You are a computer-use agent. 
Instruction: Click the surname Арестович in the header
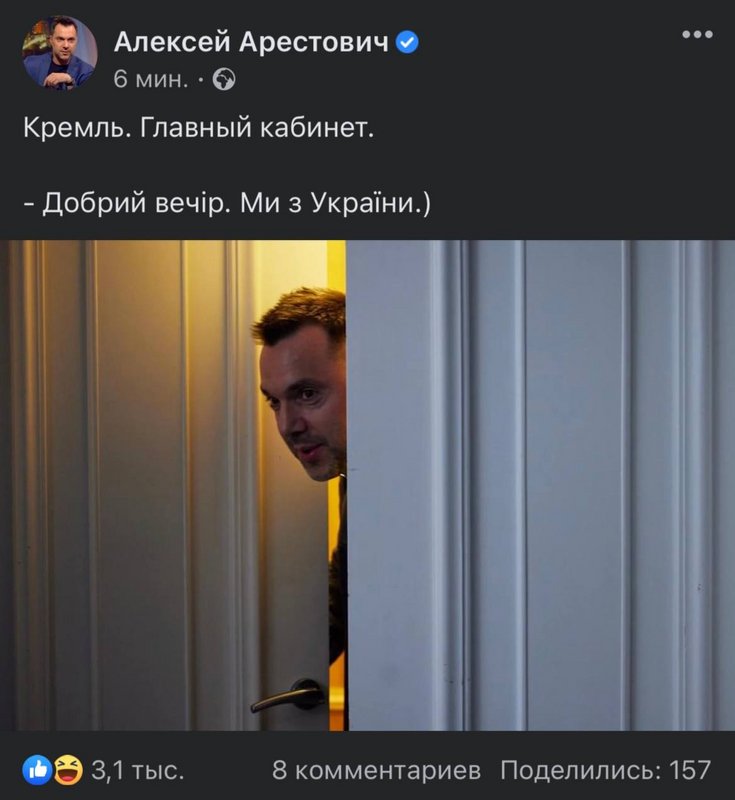tap(314, 42)
